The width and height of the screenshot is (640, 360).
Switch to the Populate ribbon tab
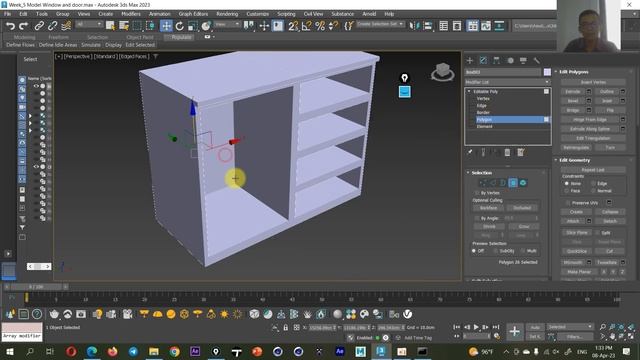180,37
